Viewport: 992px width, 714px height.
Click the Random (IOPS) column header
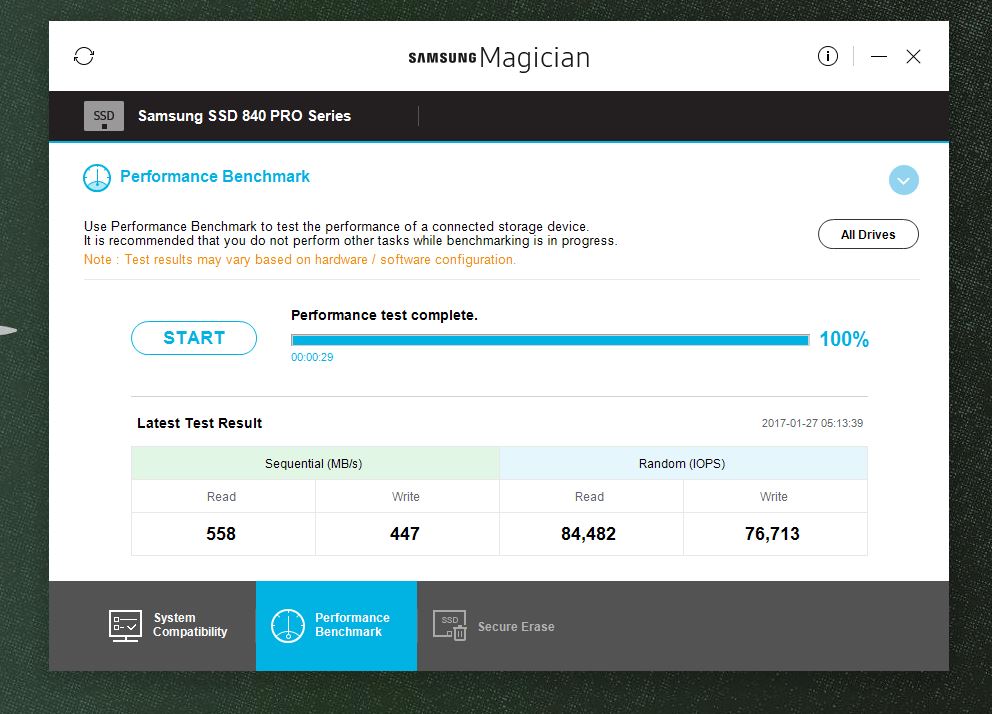tap(682, 464)
